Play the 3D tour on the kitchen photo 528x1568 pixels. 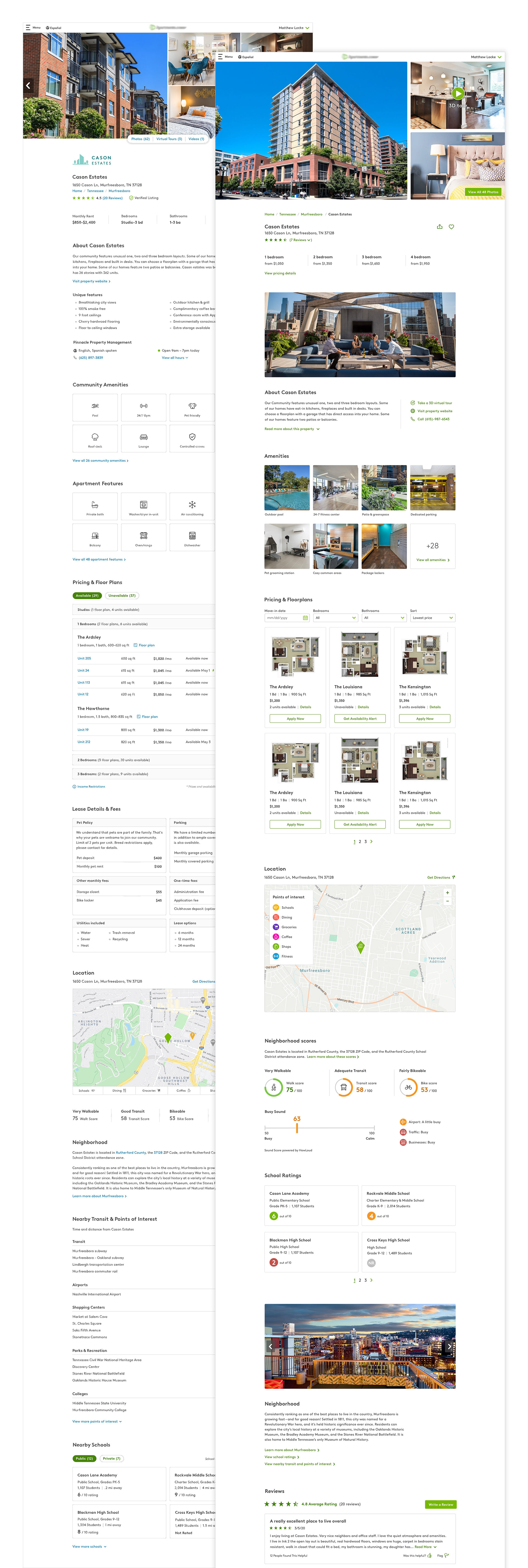click(458, 94)
